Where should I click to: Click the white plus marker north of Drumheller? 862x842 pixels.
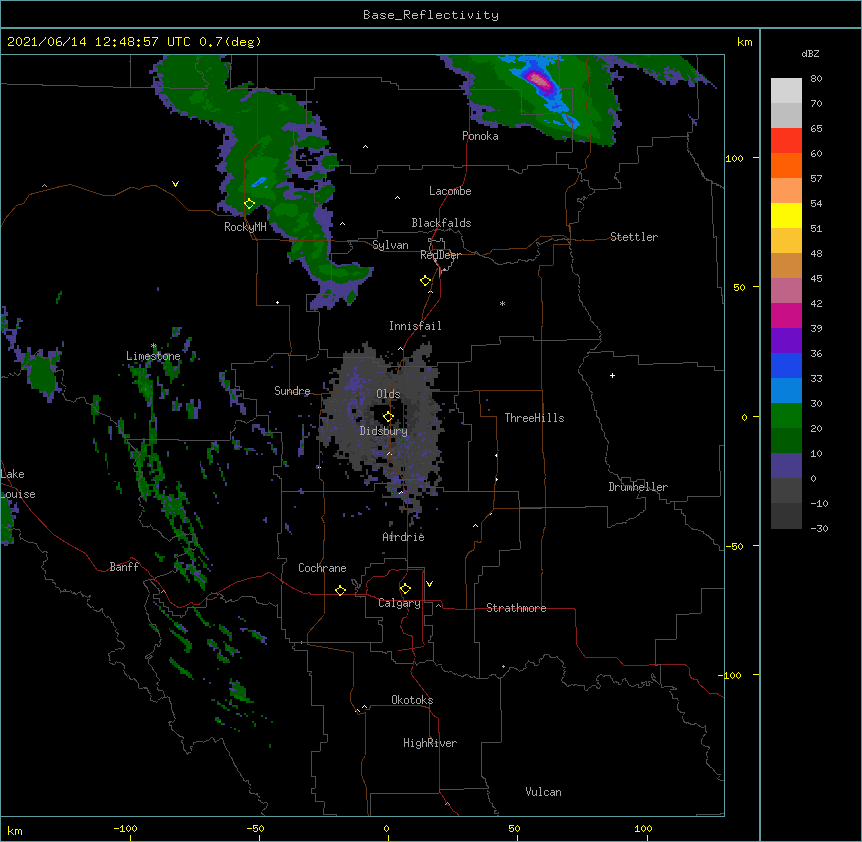tap(612, 375)
